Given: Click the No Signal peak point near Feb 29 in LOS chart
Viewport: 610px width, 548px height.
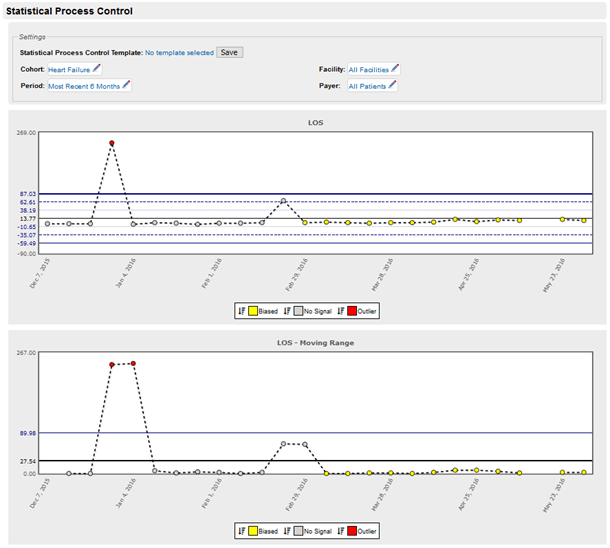Looking at the screenshot, I should 284,201.
